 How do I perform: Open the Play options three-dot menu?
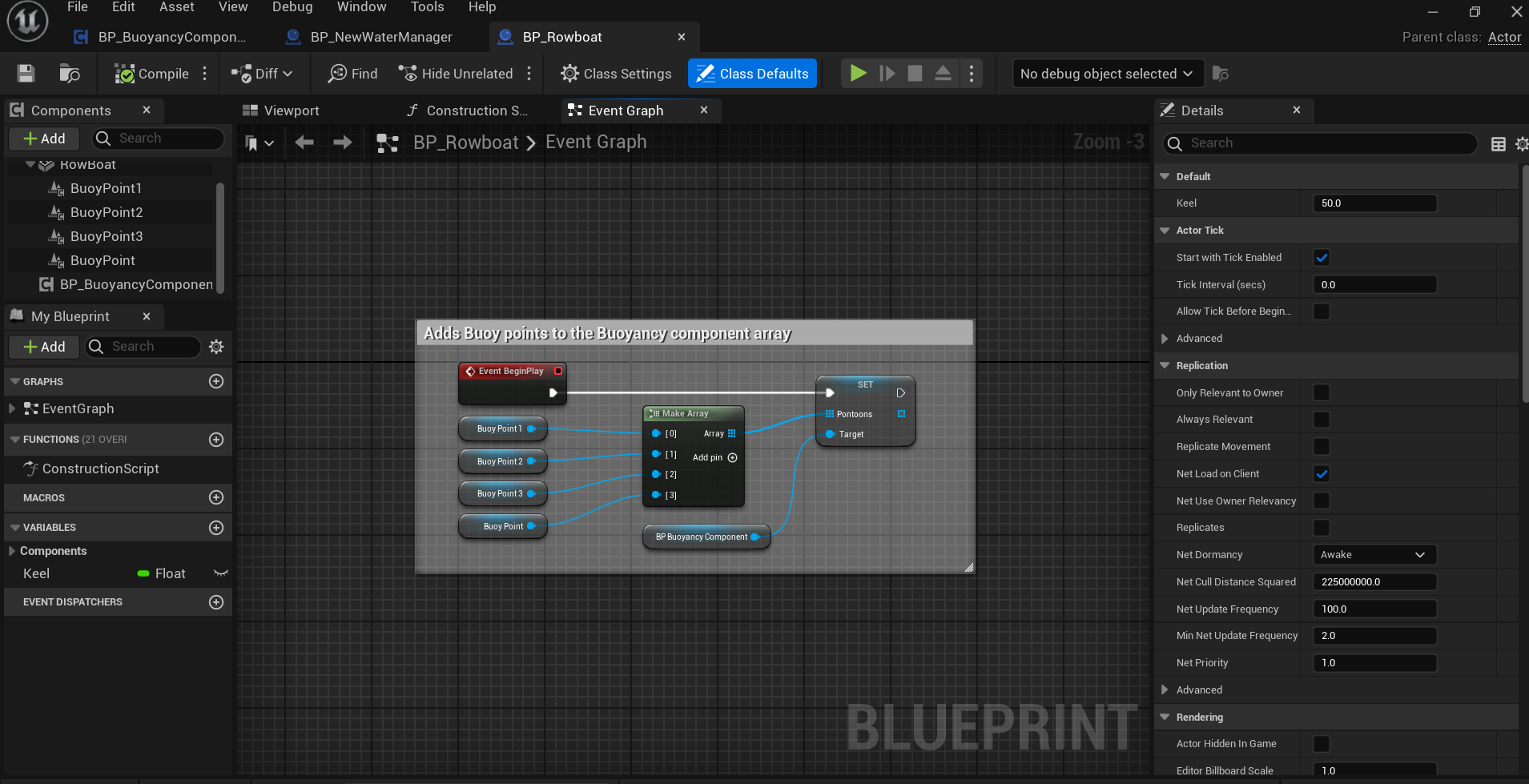[x=972, y=74]
